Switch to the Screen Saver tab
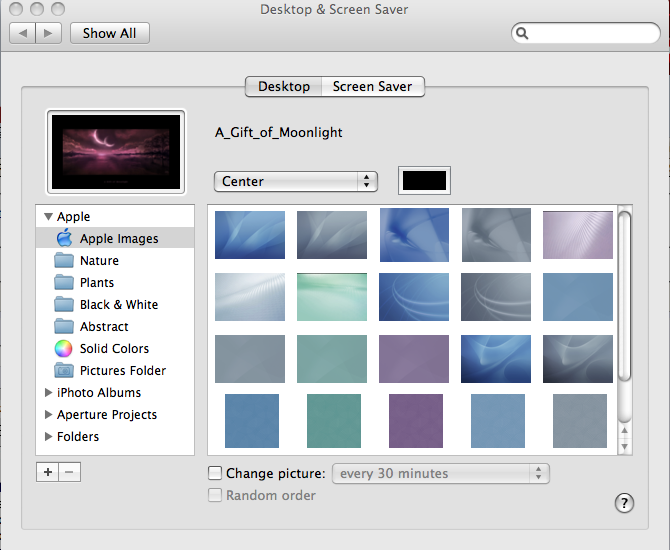The width and height of the screenshot is (670, 550). point(372,86)
